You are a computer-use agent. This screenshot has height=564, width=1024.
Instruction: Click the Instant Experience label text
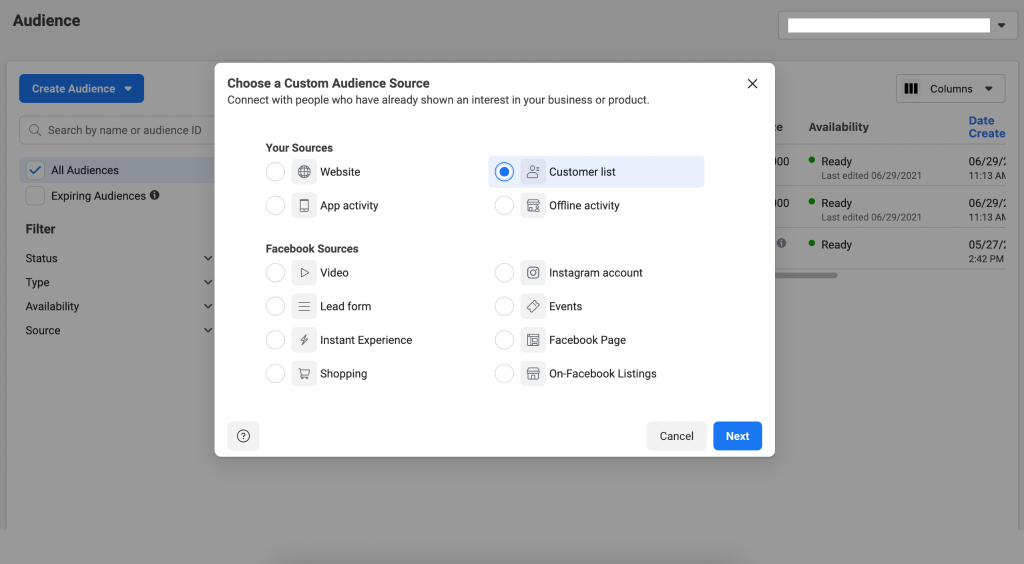point(366,340)
